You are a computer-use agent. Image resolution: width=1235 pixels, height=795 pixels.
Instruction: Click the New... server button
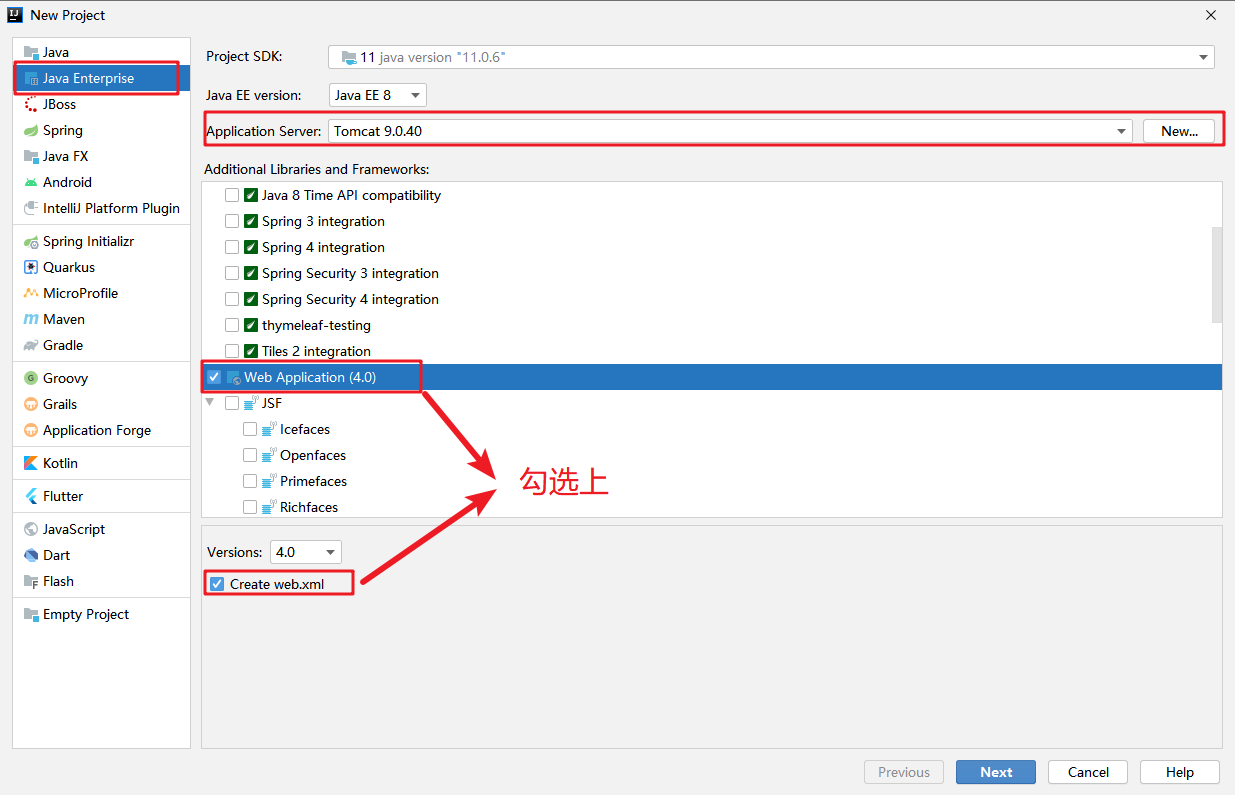click(x=1179, y=131)
